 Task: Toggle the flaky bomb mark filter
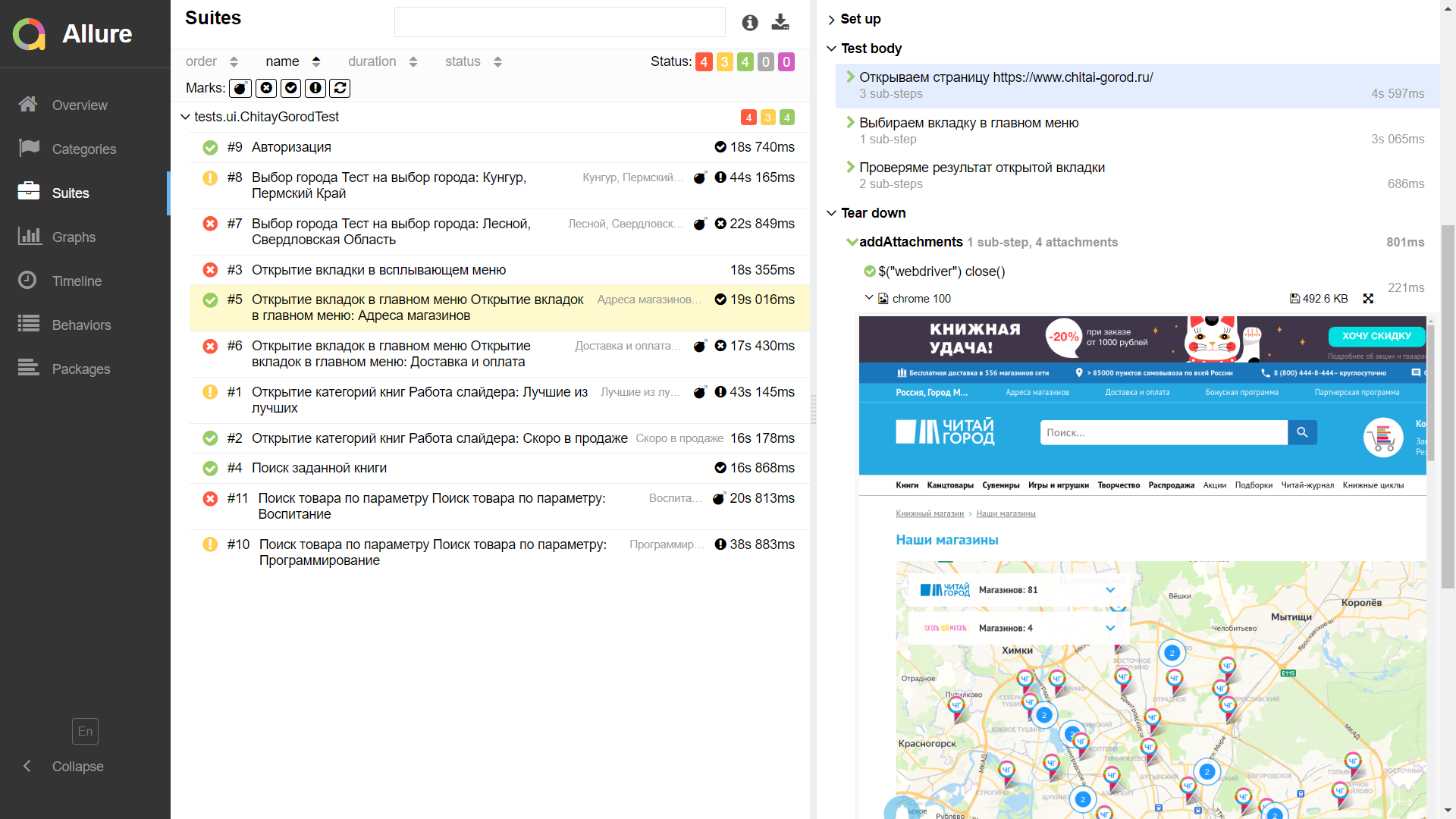(240, 88)
